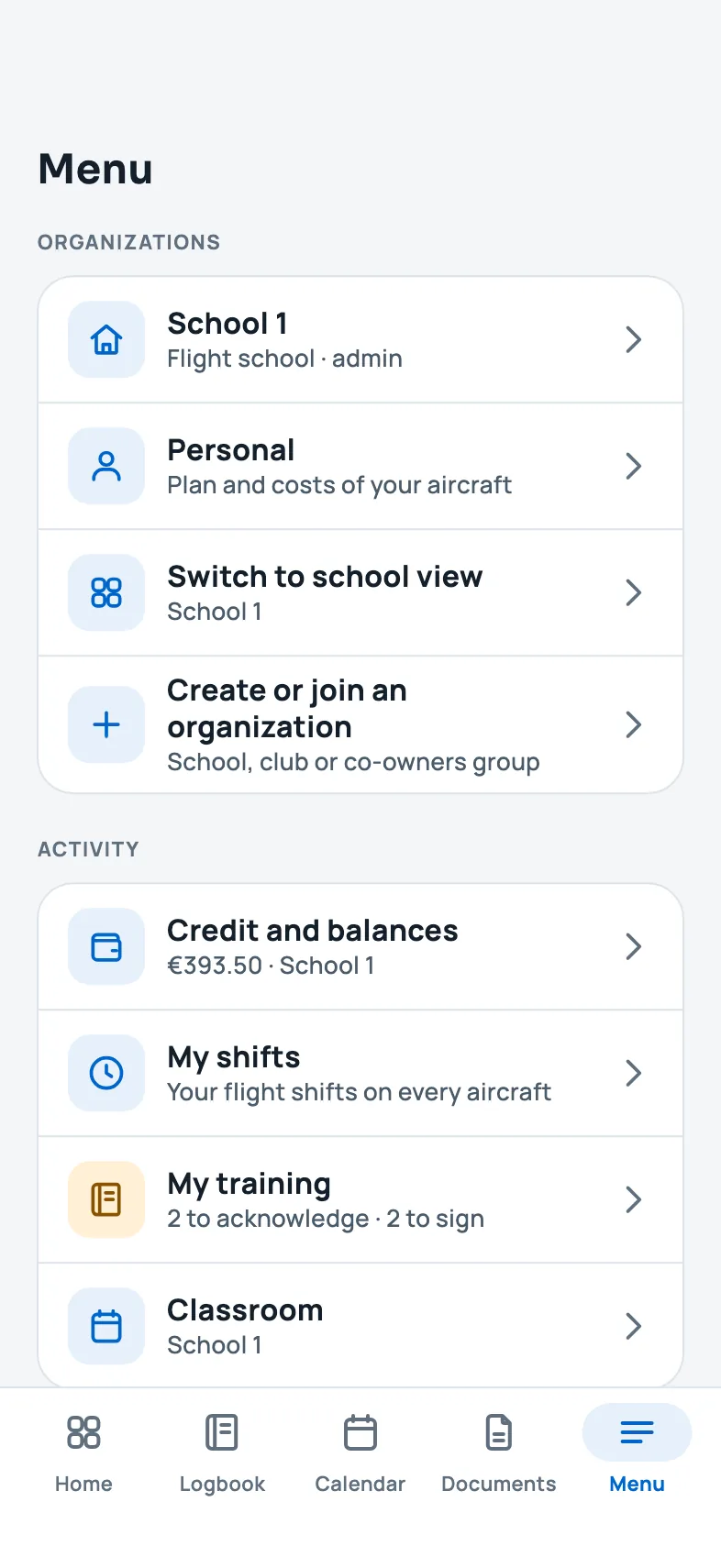Tap the orange My training book icon
Screen dimensions: 721x1568
point(106,1199)
